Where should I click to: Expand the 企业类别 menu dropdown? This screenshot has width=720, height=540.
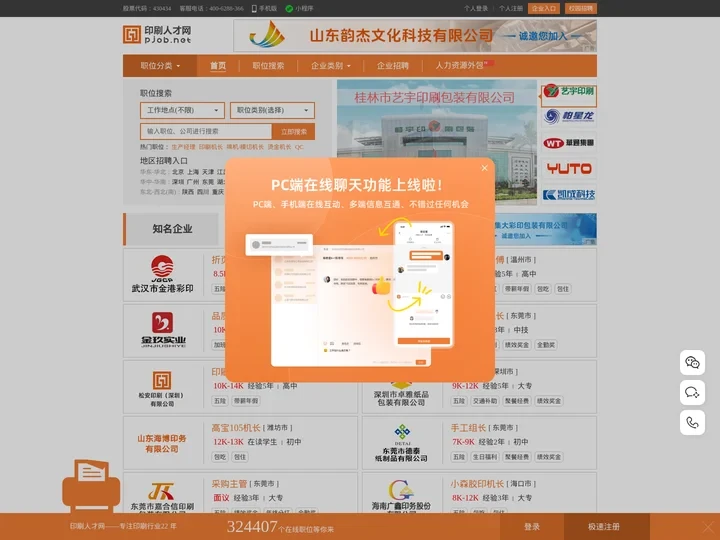coord(331,66)
